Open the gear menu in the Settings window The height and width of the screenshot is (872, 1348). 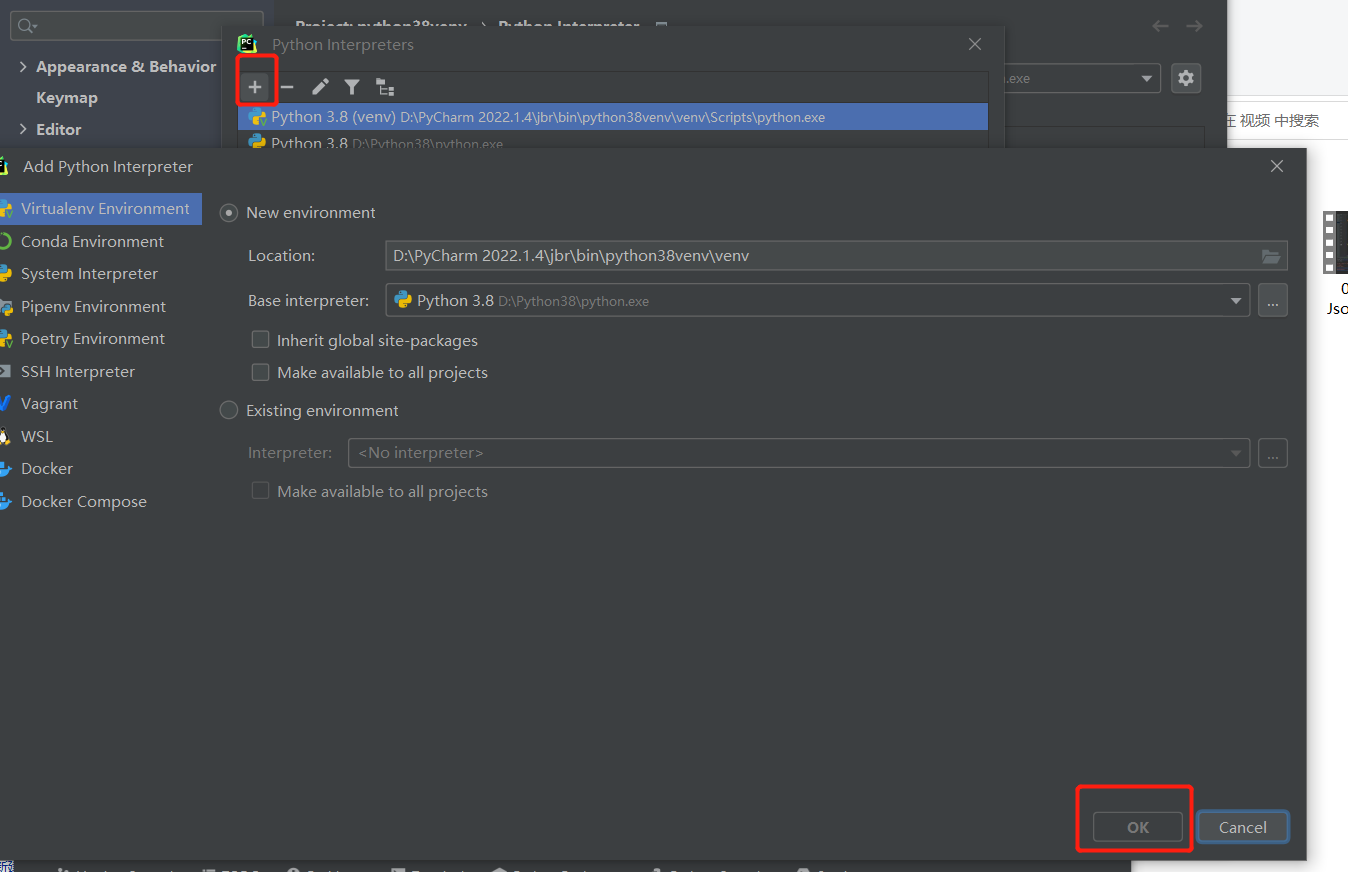(x=1186, y=78)
